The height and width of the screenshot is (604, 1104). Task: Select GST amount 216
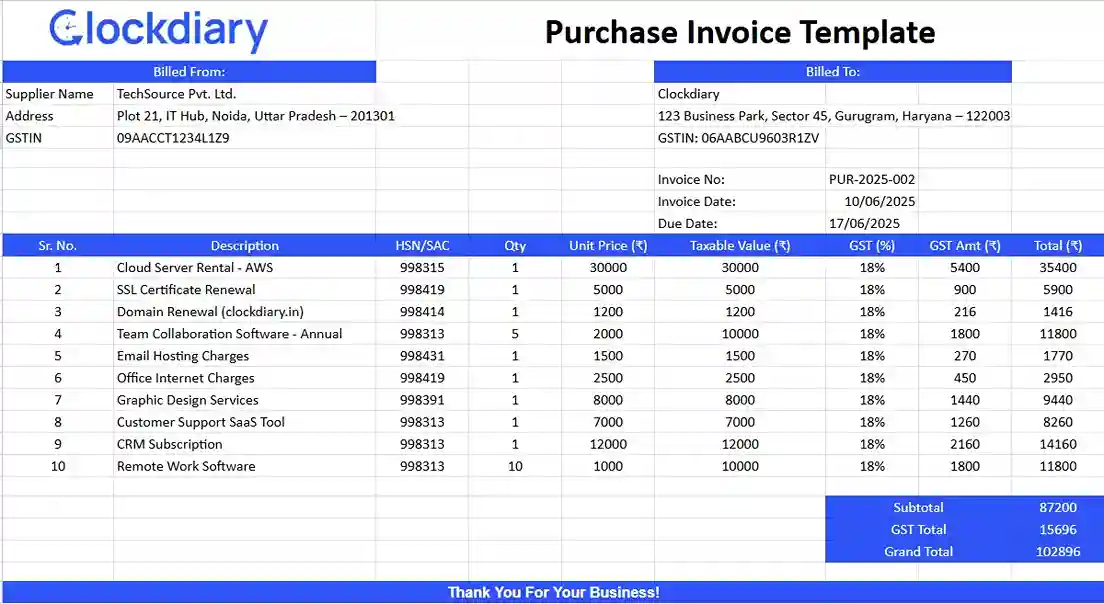click(x=965, y=312)
